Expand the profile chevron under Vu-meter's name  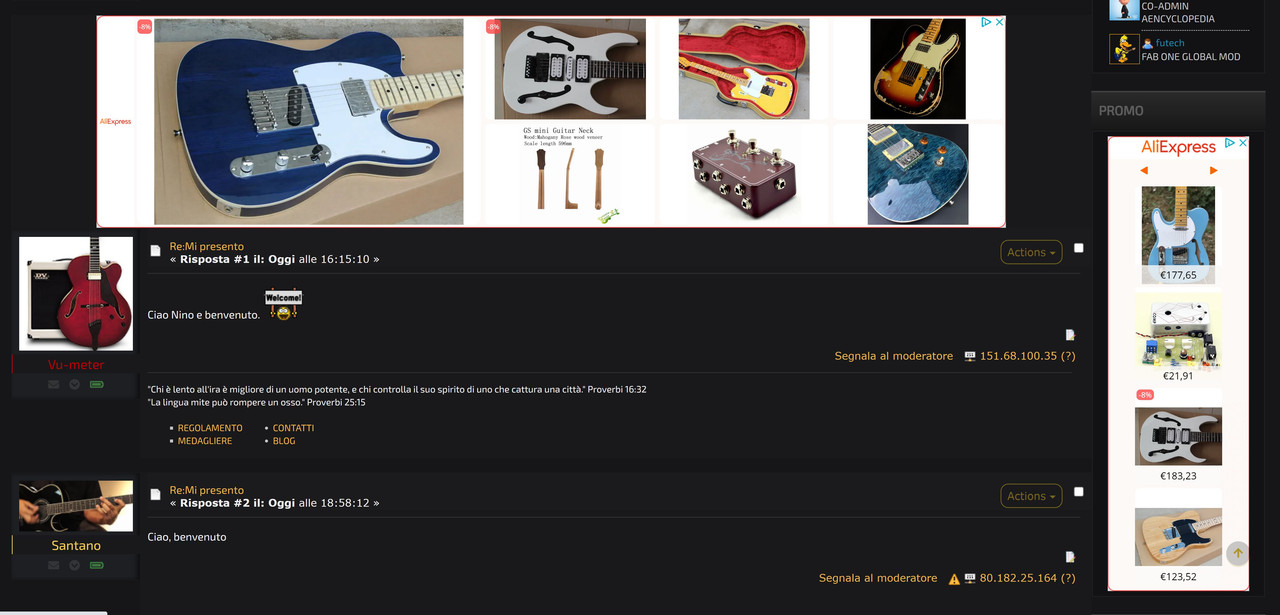pos(74,384)
